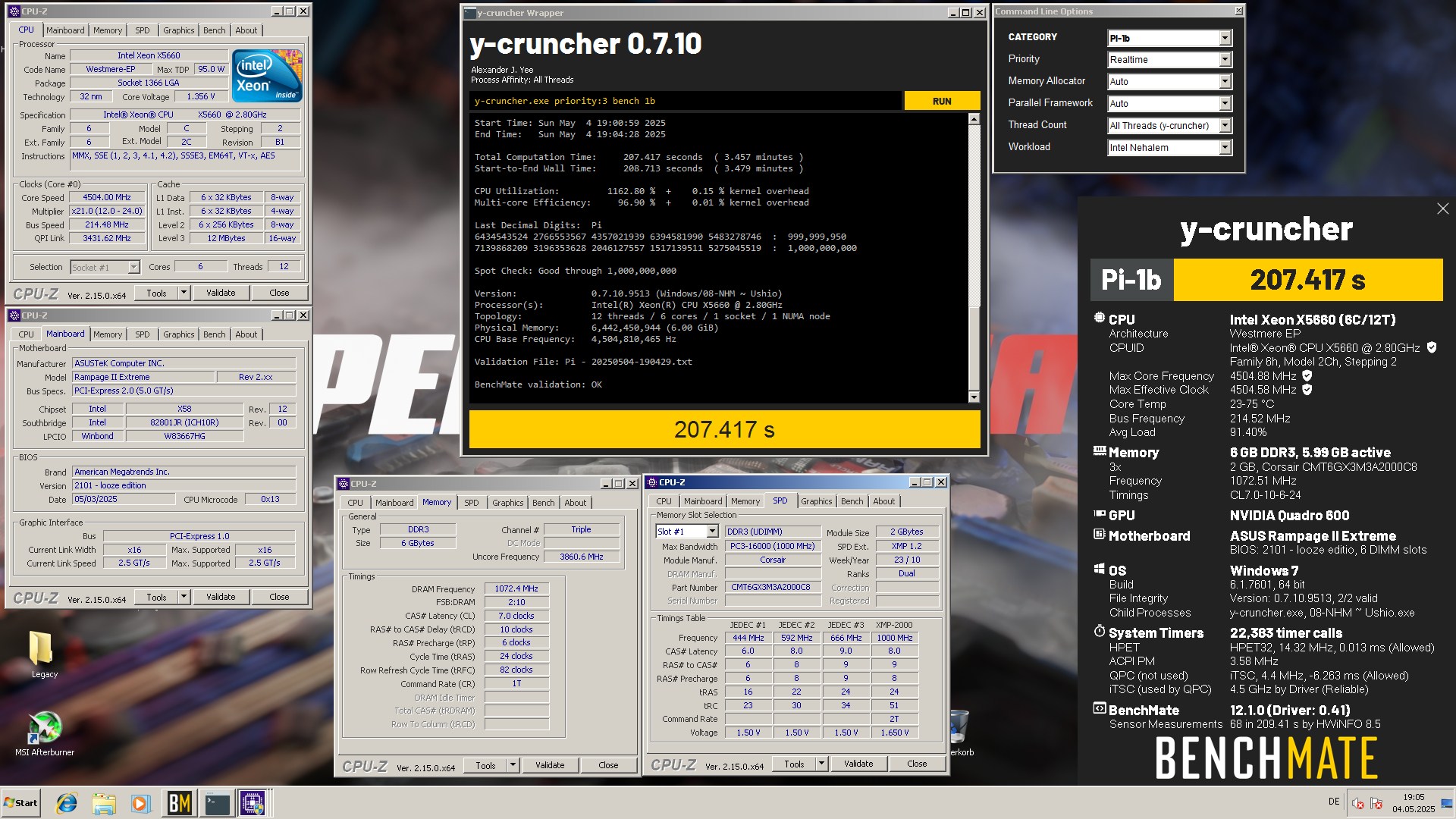The height and width of the screenshot is (819, 1456).
Task: Click Tools button in the SPD CPU-Z window
Action: point(794,764)
